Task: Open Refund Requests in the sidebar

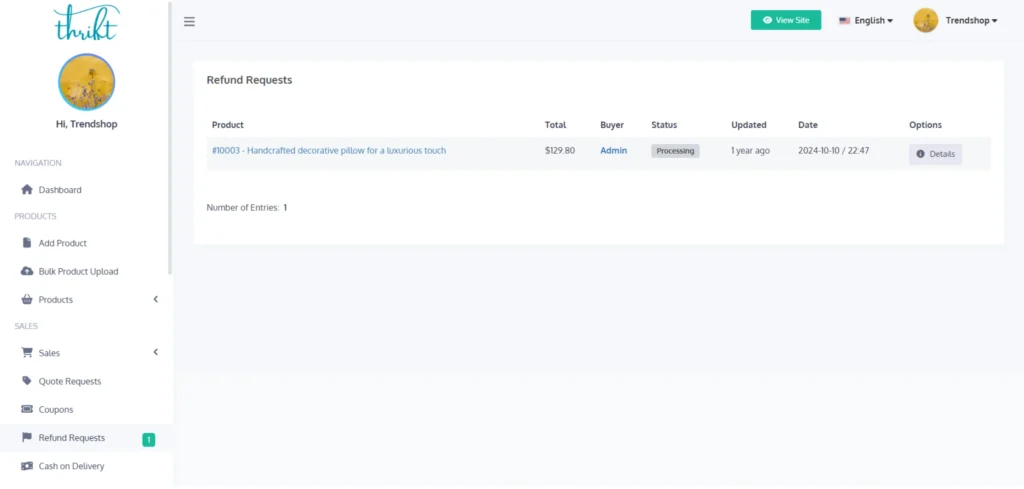Action: [71, 438]
